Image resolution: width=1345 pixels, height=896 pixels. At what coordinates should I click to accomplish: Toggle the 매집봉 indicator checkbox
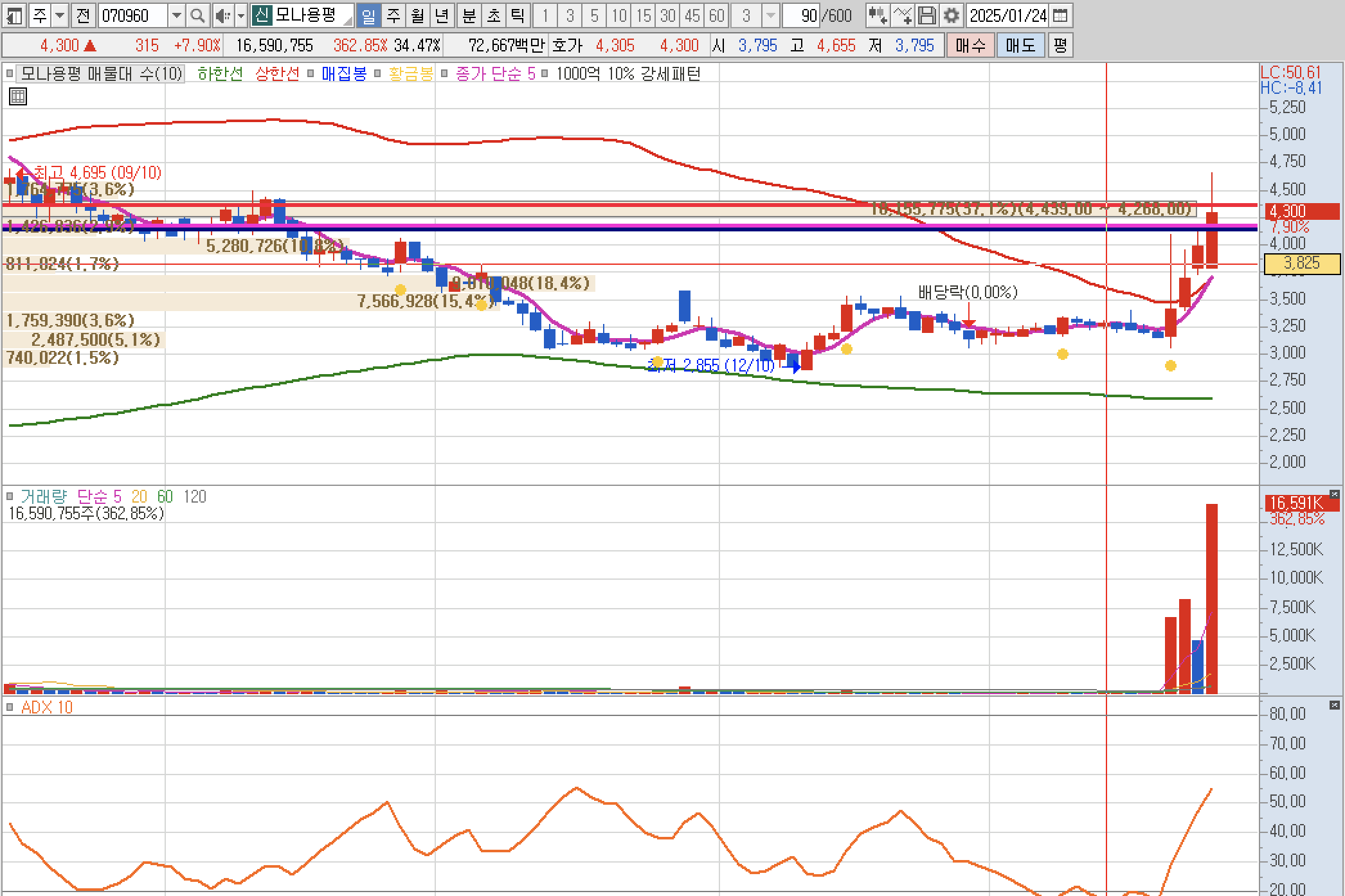pos(311,74)
